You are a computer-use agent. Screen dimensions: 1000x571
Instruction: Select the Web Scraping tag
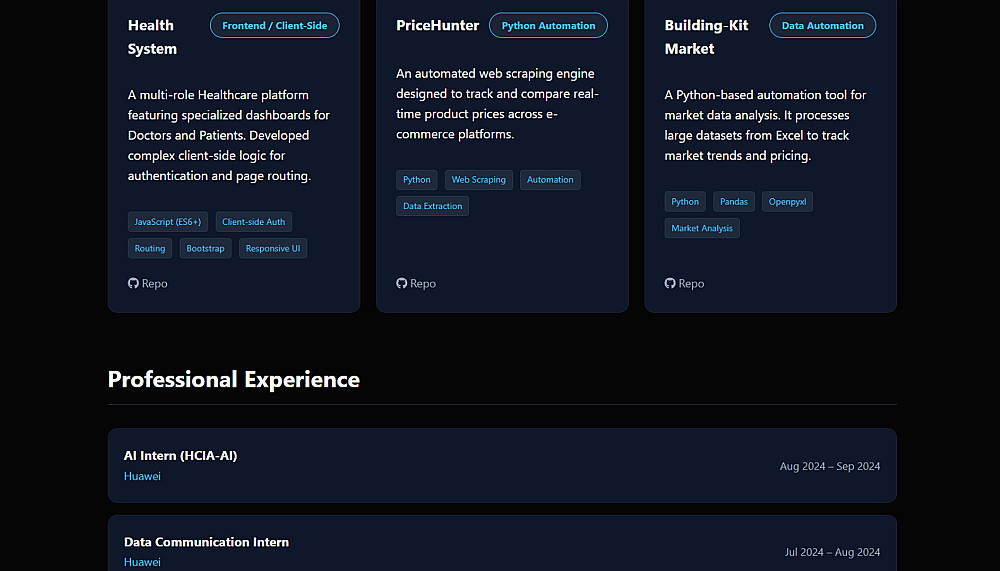pos(478,180)
